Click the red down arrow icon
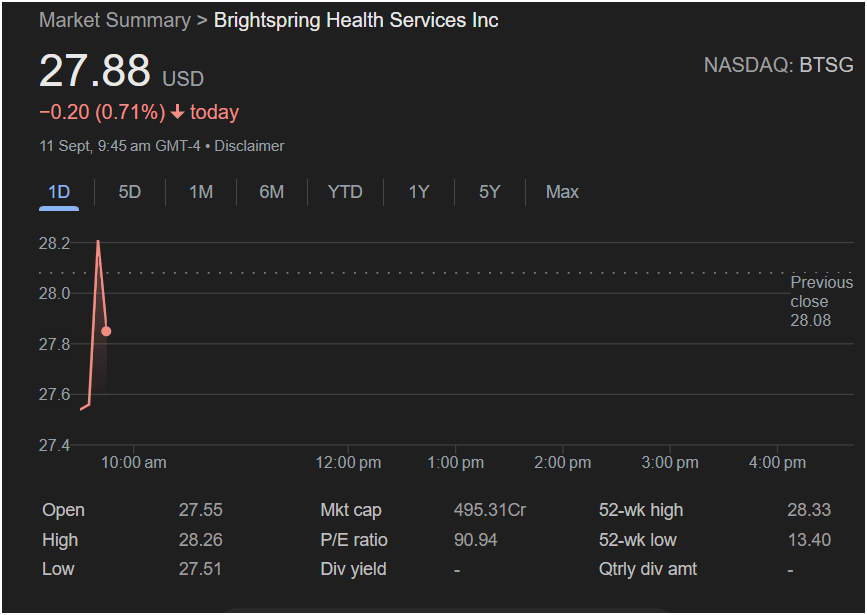The height and width of the screenshot is (615, 867). click(177, 112)
